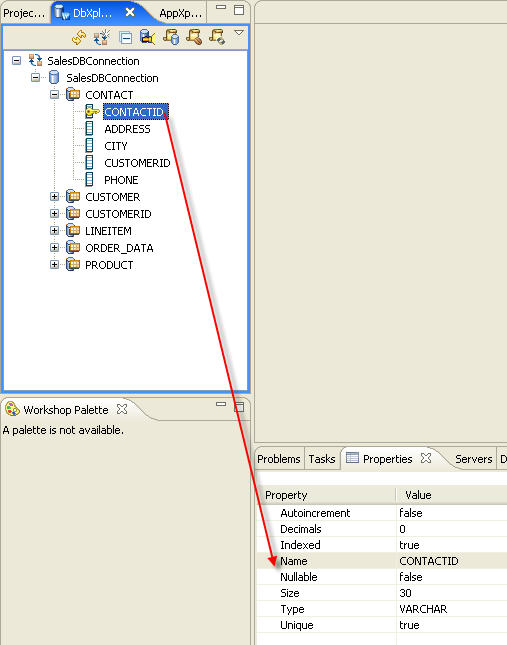The height and width of the screenshot is (645, 507).
Task: Select the Decimals property row
Action: click(x=382, y=529)
